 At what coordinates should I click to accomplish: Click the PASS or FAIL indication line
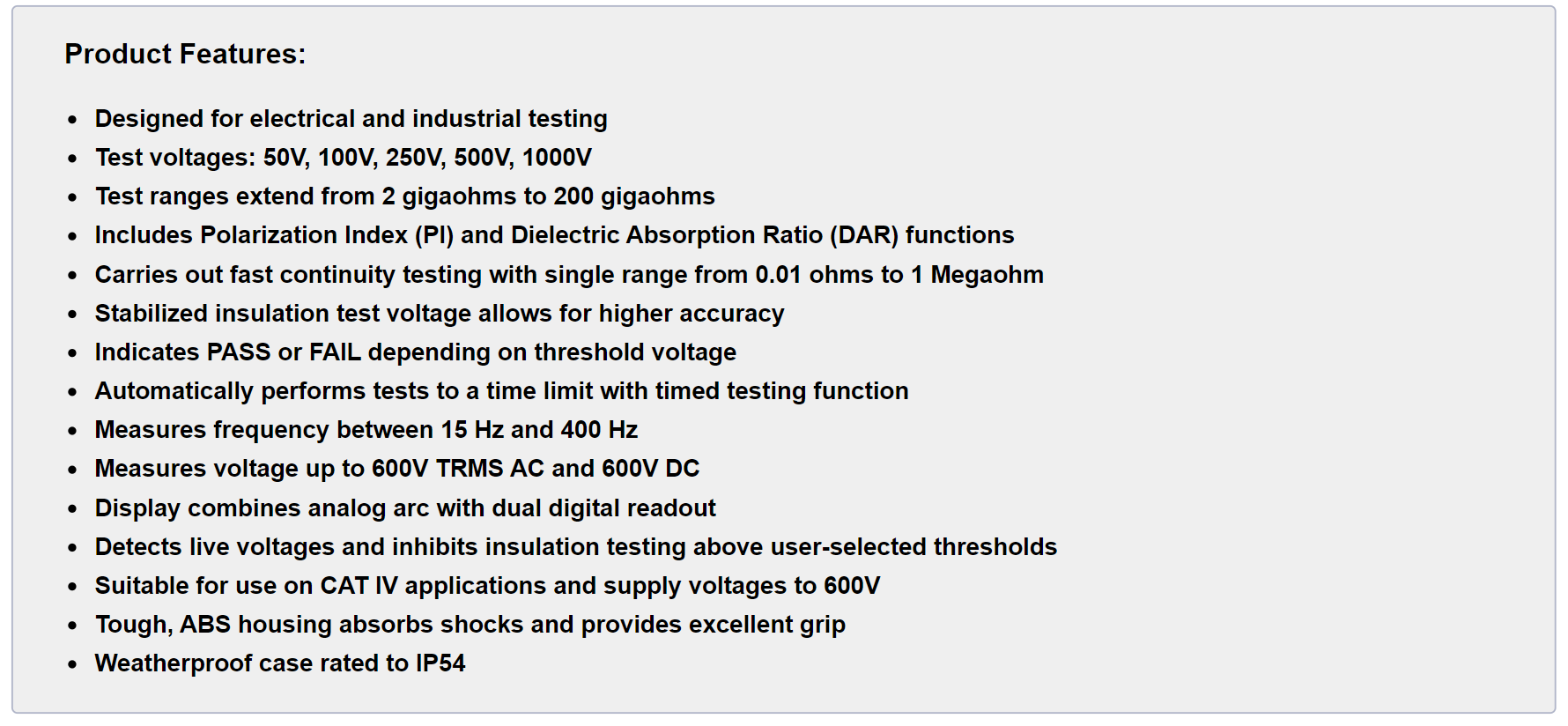pos(415,352)
